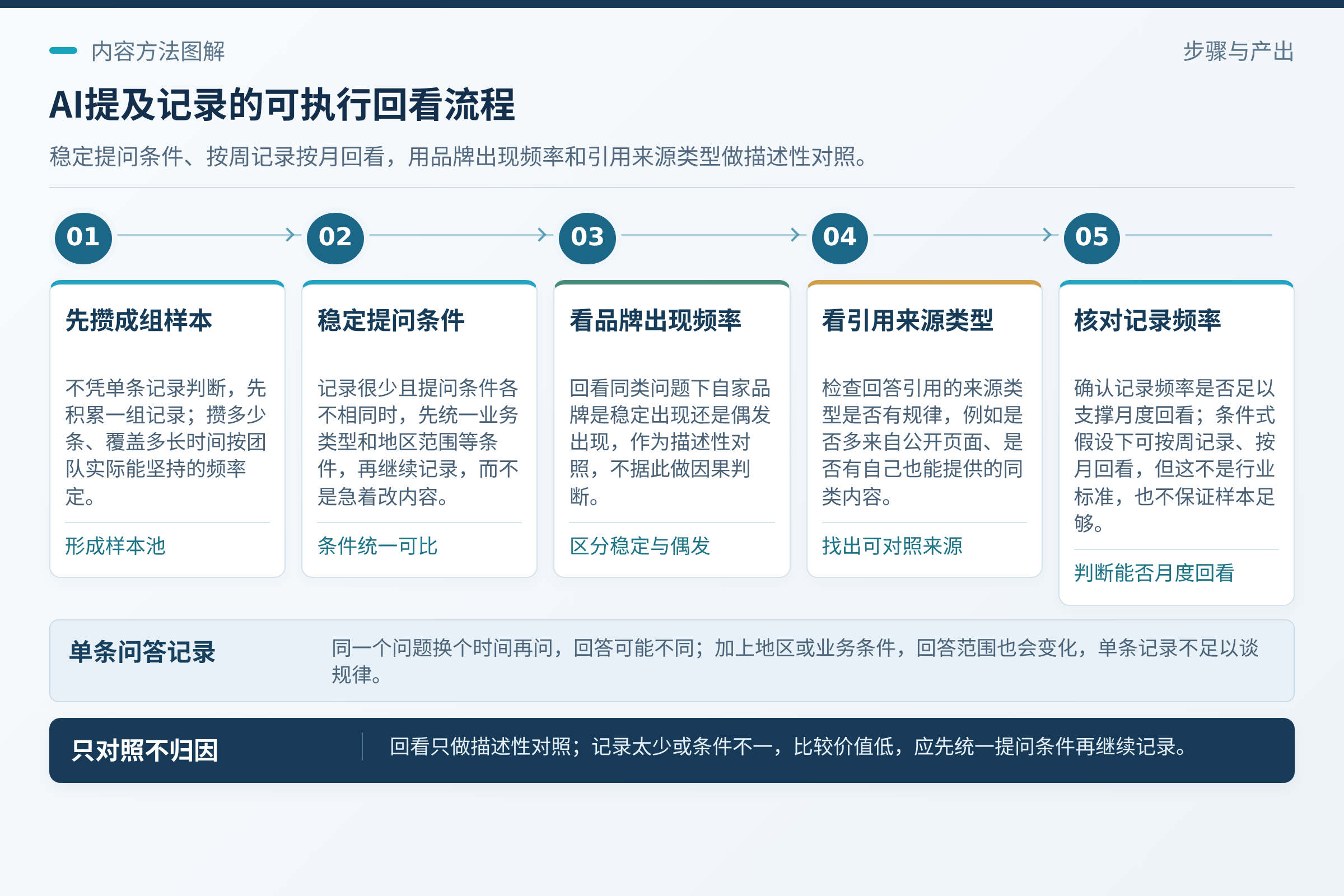The image size is (1344, 896).
Task: Click the label 内容方法图解
Action: [x=158, y=52]
